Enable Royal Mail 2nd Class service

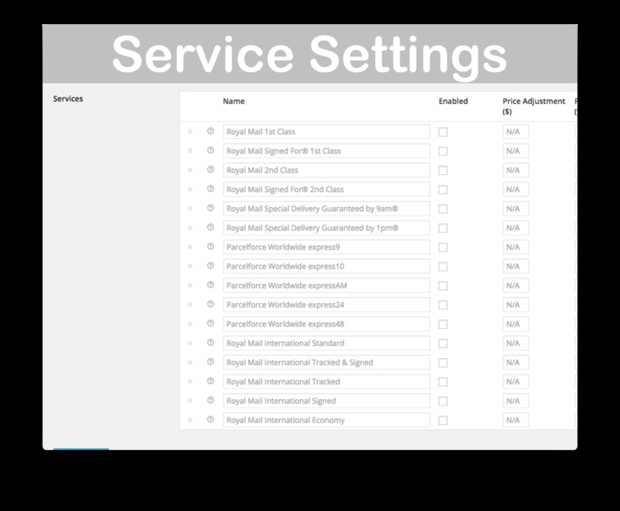443,170
